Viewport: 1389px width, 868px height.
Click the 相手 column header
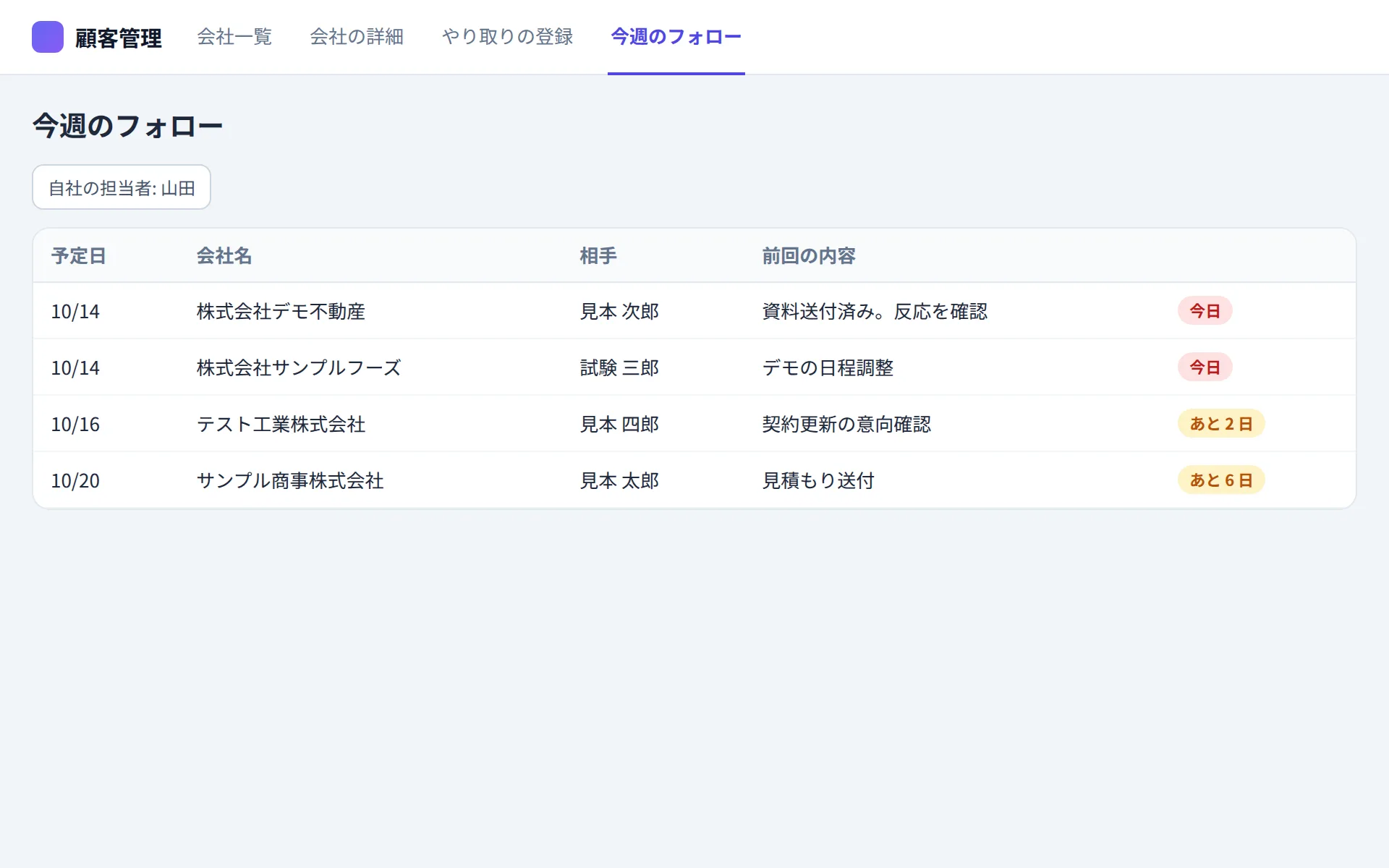[598, 256]
